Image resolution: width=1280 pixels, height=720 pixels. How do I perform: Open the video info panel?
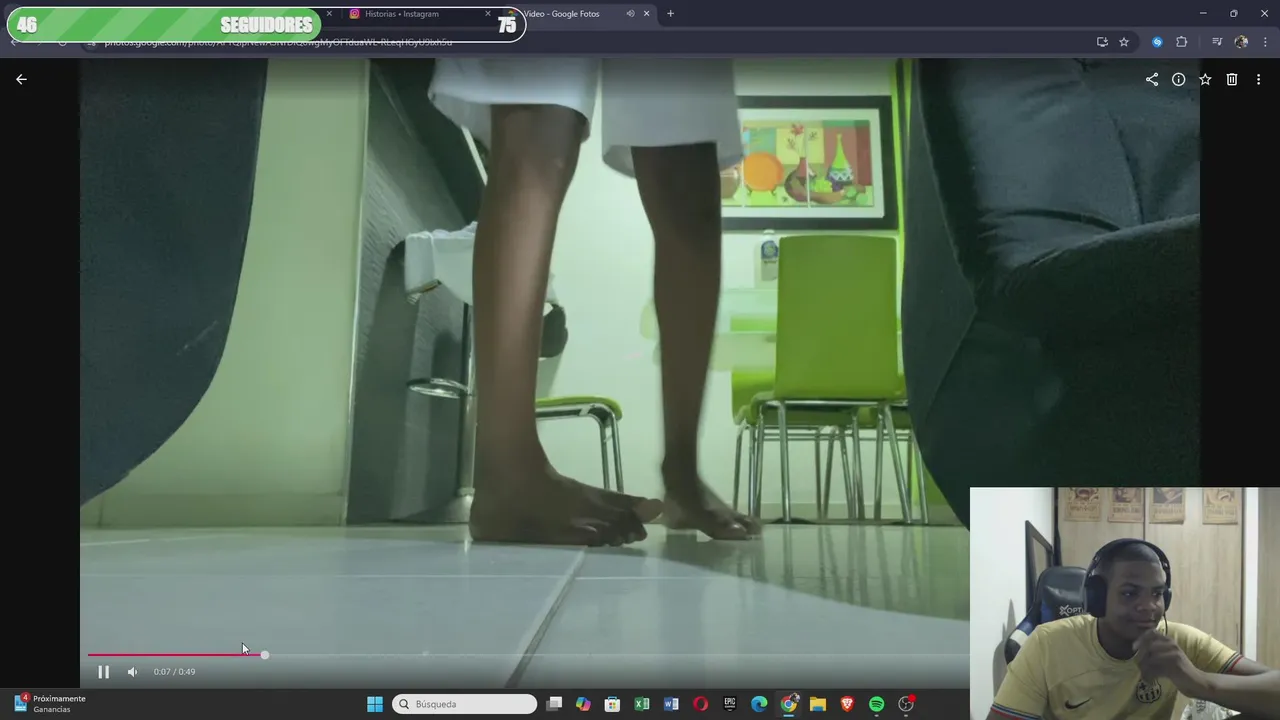(1179, 79)
